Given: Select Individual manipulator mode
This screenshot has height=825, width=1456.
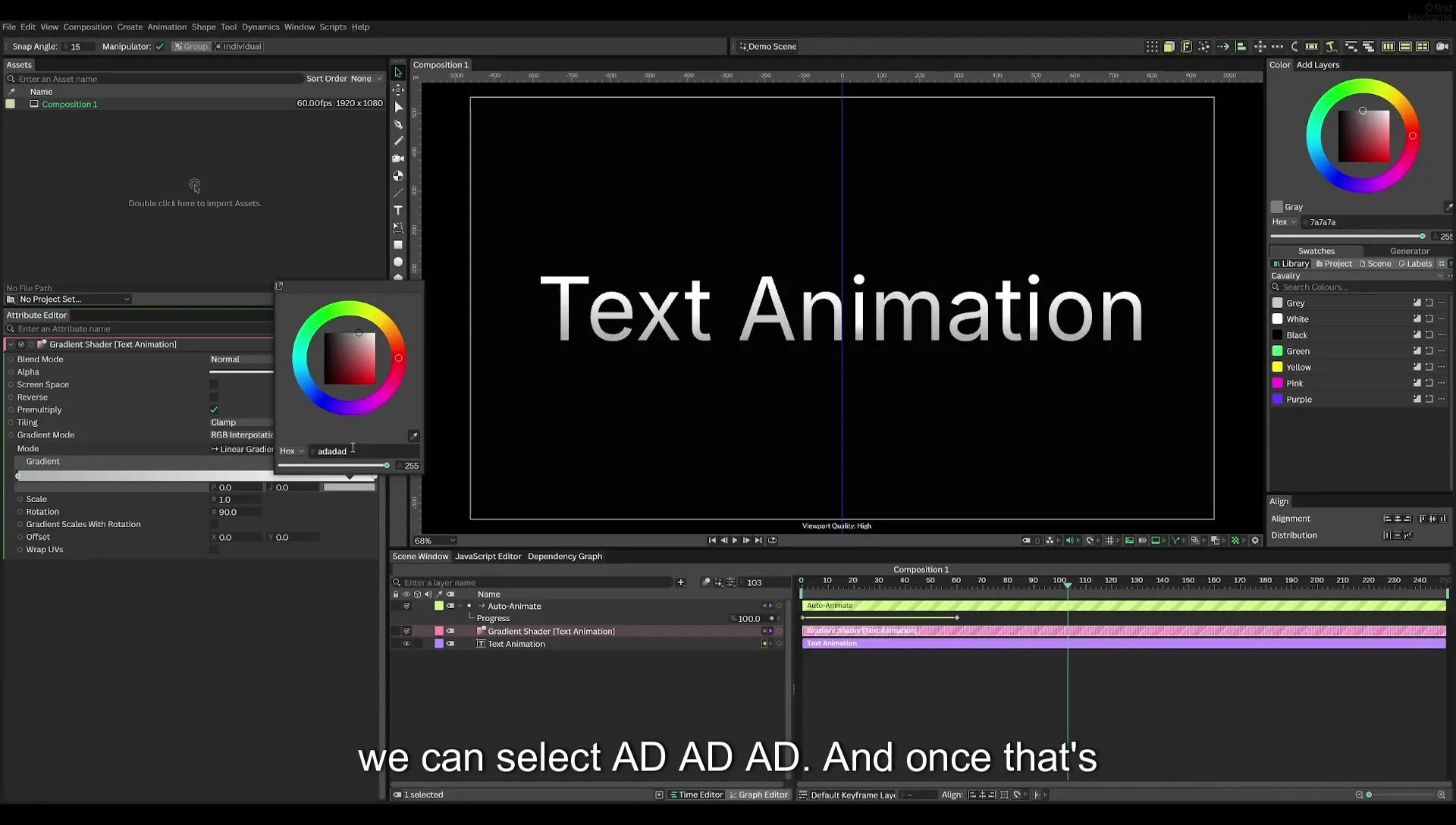Looking at the screenshot, I should pyautogui.click(x=238, y=46).
